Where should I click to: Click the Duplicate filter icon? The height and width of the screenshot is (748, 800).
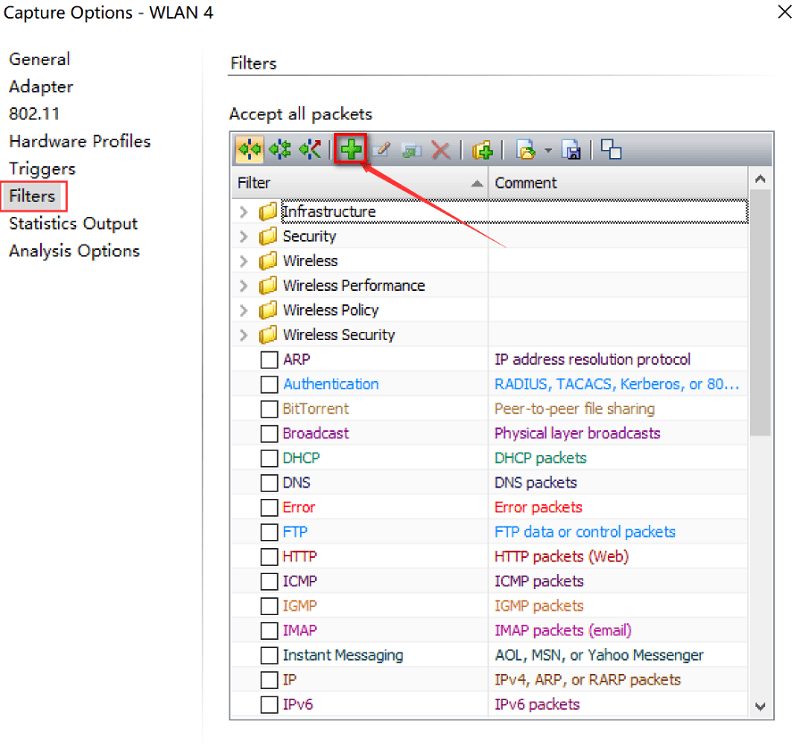[412, 150]
